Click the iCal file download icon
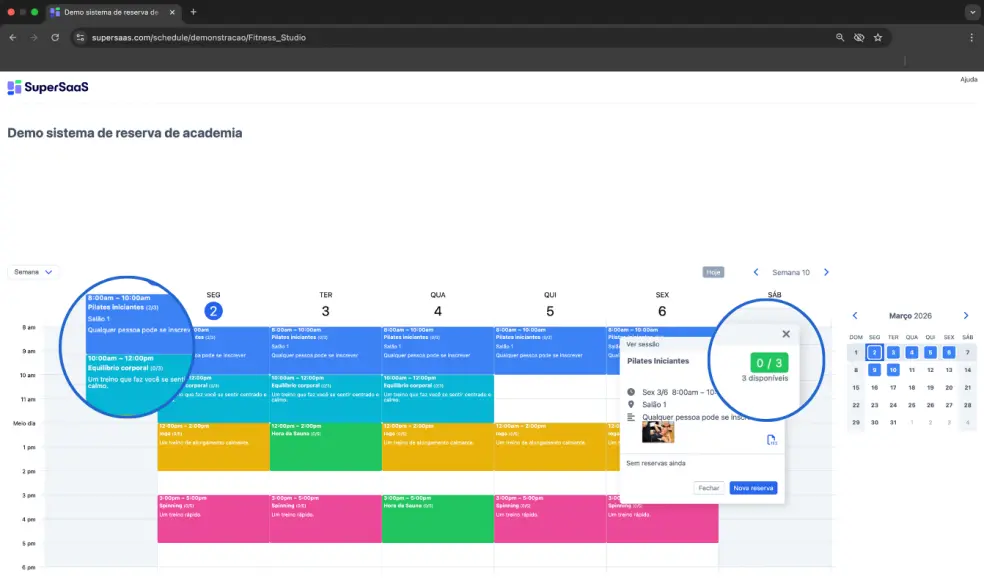 tap(771, 440)
